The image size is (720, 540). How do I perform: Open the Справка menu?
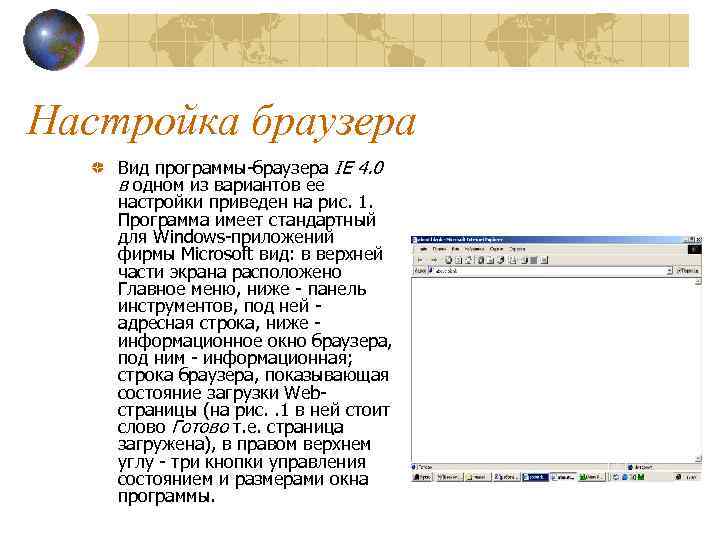[x=518, y=249]
